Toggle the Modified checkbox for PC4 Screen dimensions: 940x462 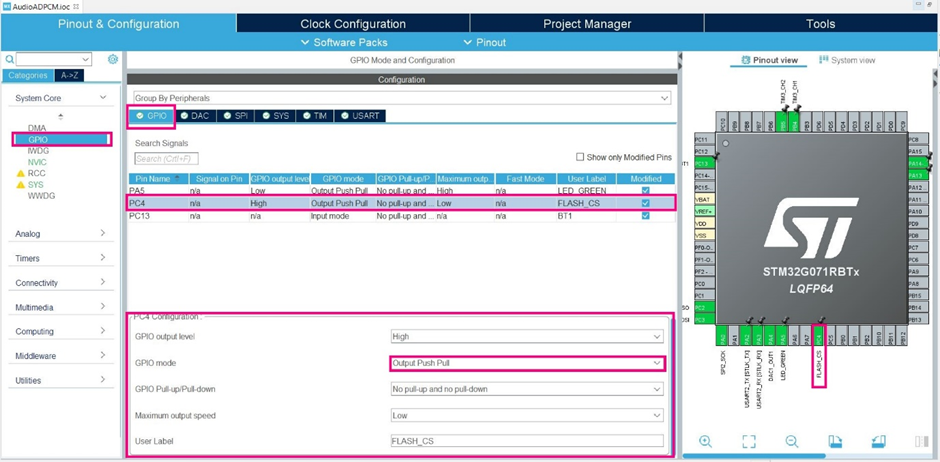click(x=645, y=203)
